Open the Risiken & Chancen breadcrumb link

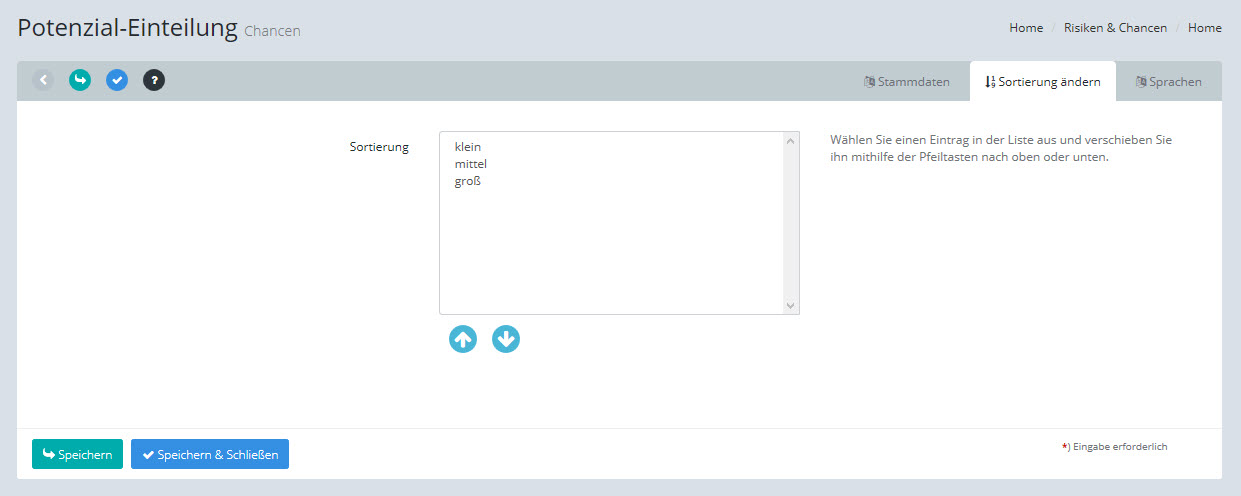click(x=1115, y=28)
